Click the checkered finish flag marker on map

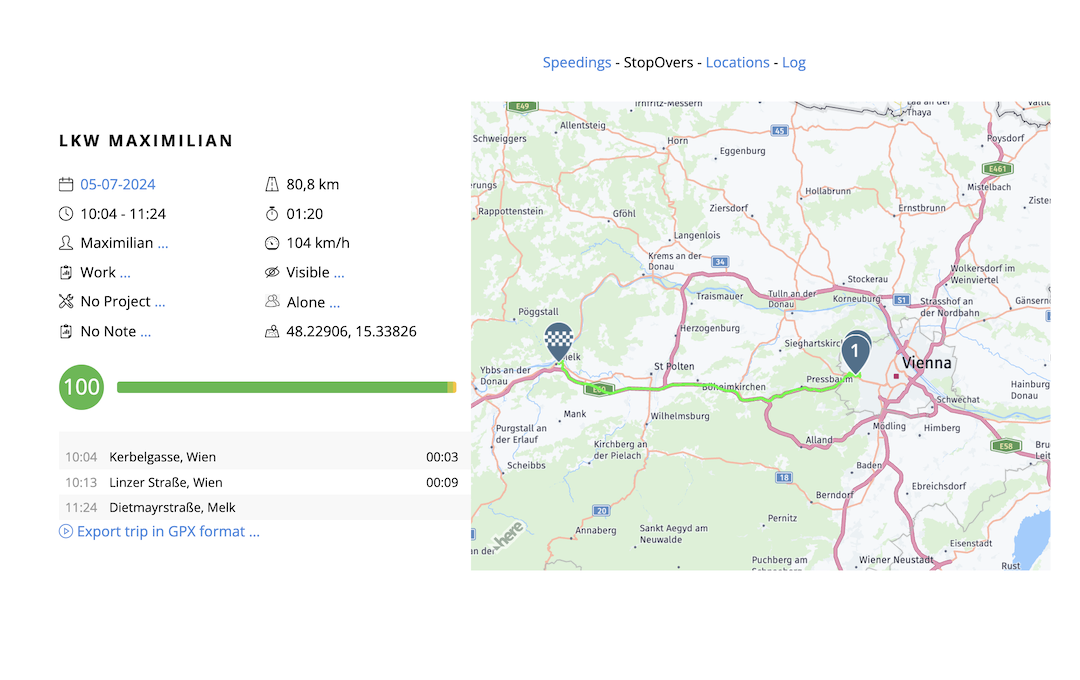[558, 340]
